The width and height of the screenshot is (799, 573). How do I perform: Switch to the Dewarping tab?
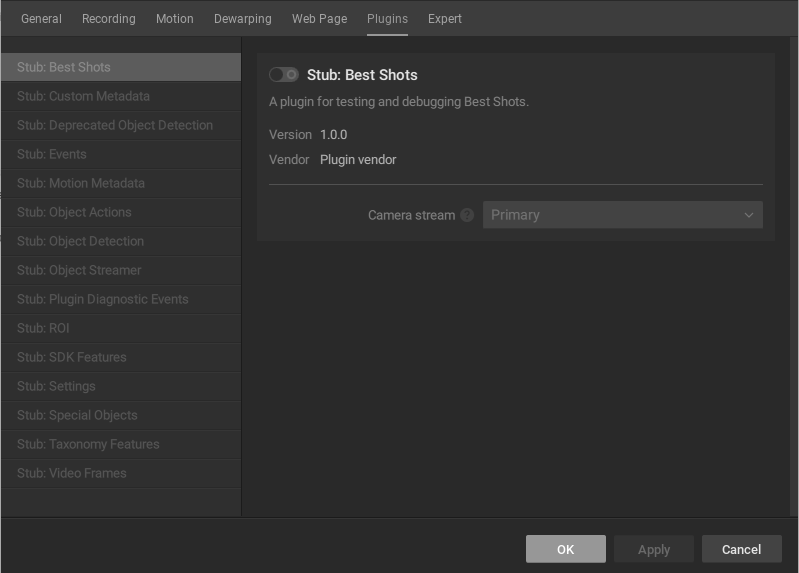243,19
